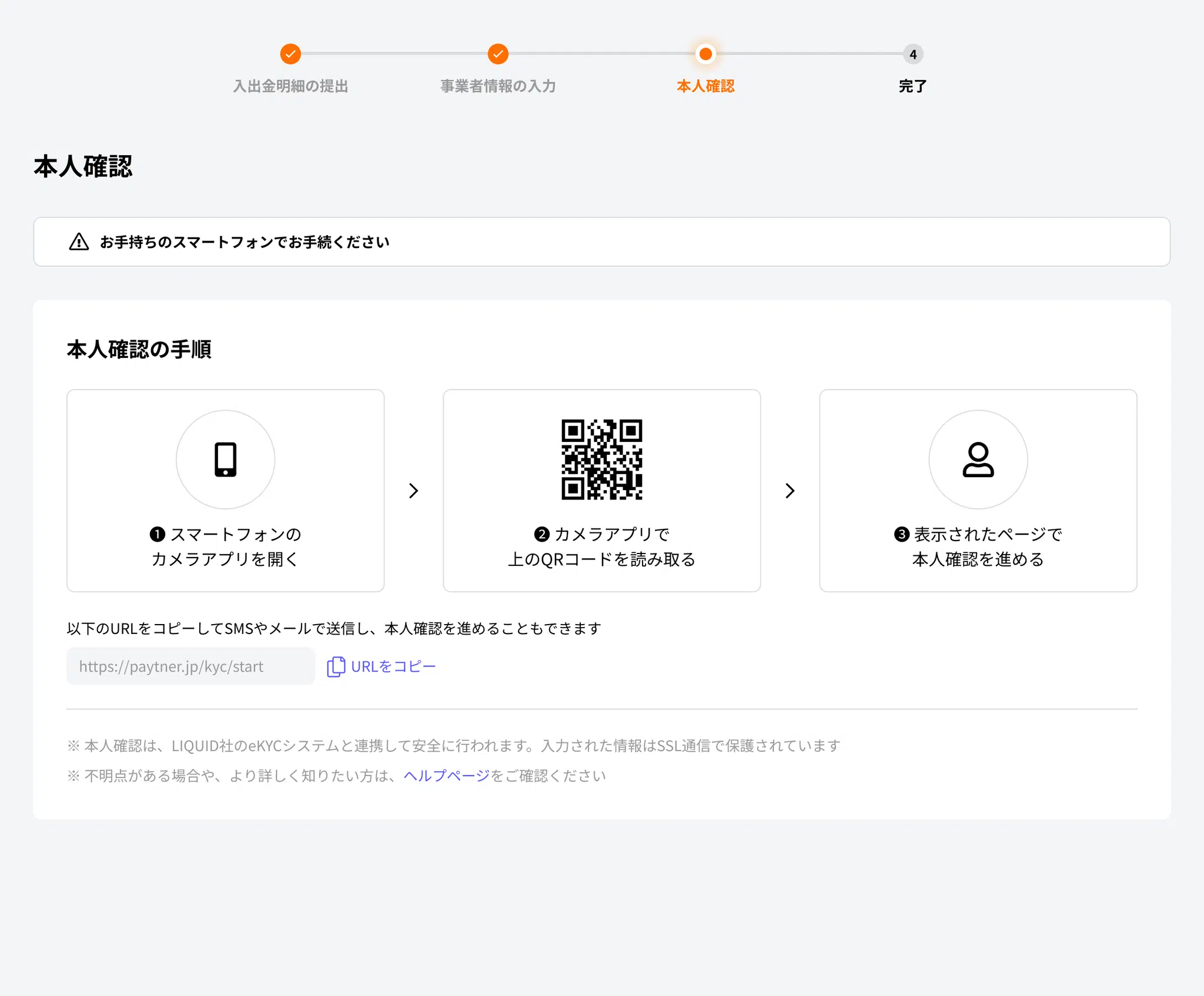This screenshot has height=996, width=1204.
Task: Click the 本人確認の手順 heading
Action: [x=139, y=350]
